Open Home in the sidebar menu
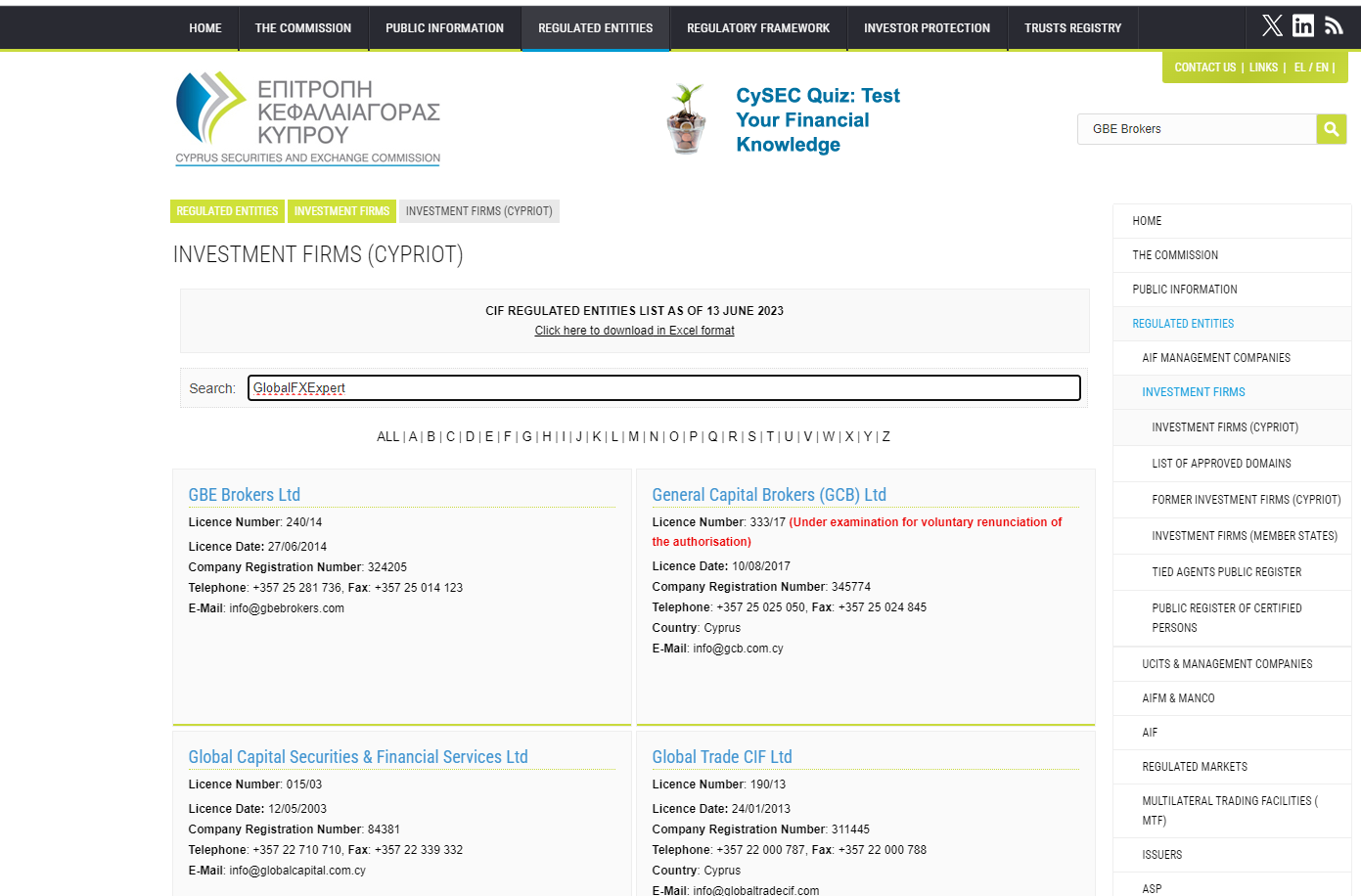Image resolution: width=1361 pixels, height=896 pixels. [1232, 221]
